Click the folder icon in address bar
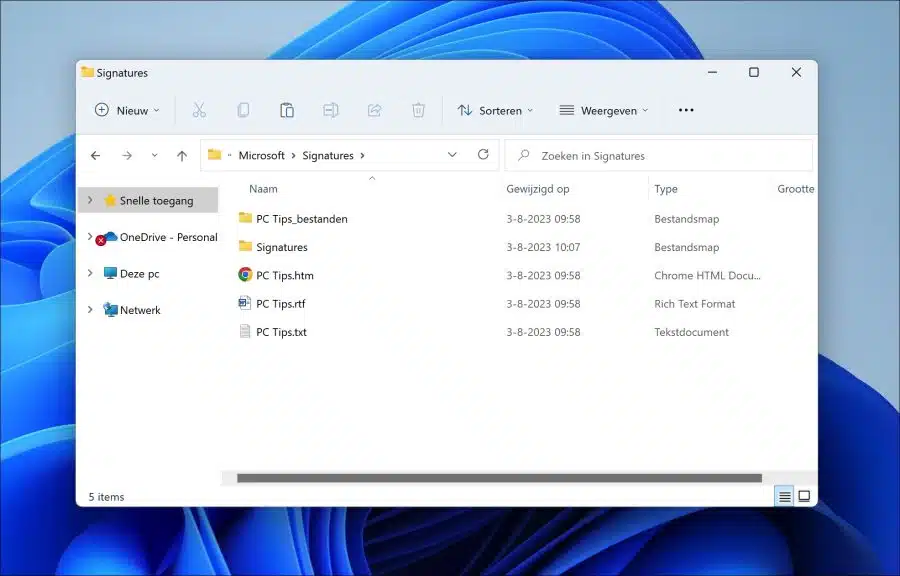 point(215,154)
